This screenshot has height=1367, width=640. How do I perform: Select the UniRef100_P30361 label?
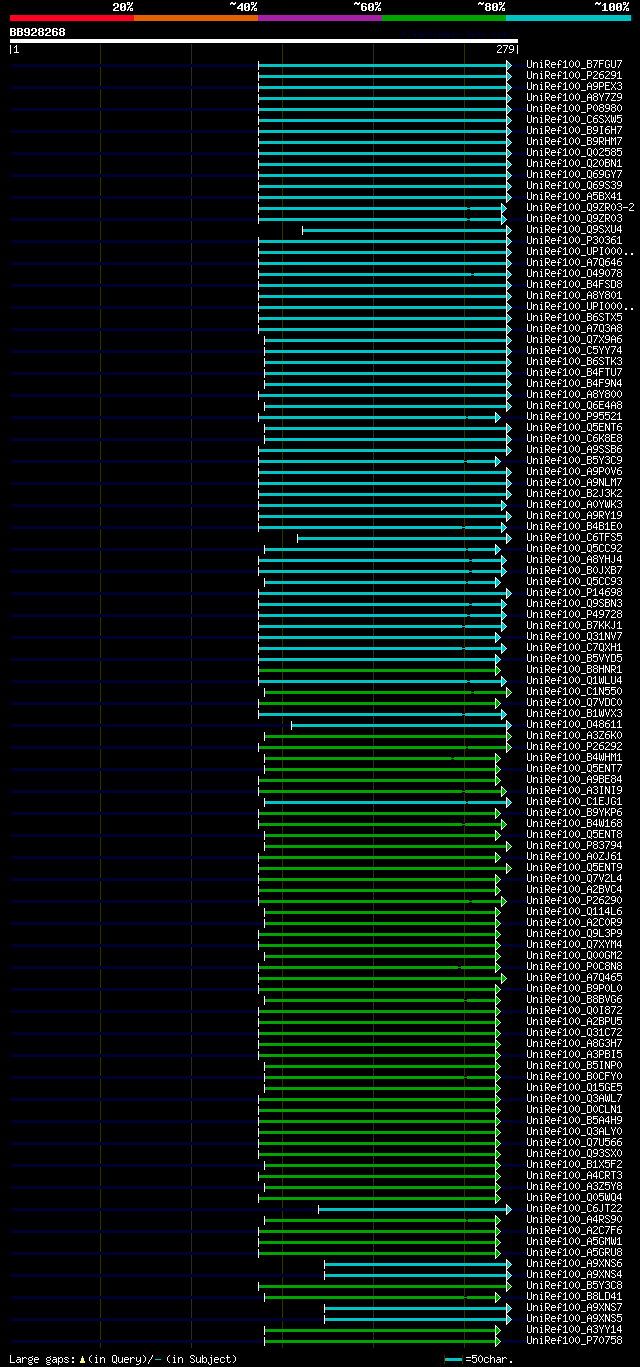[574, 240]
